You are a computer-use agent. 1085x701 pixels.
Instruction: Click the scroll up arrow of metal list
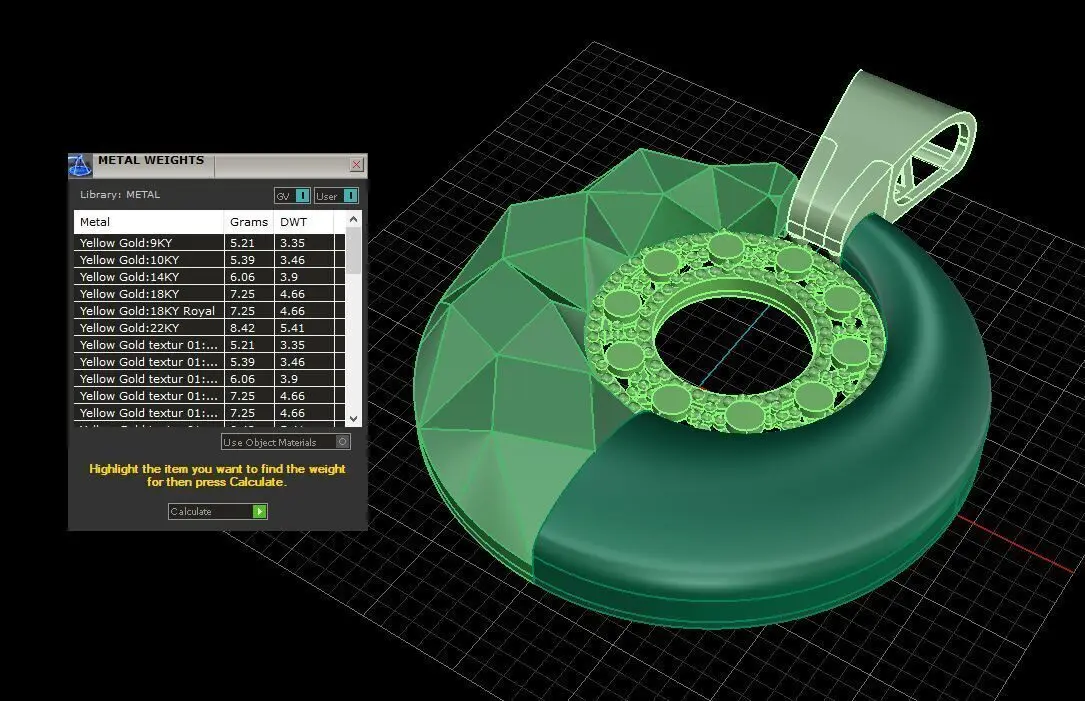point(354,219)
